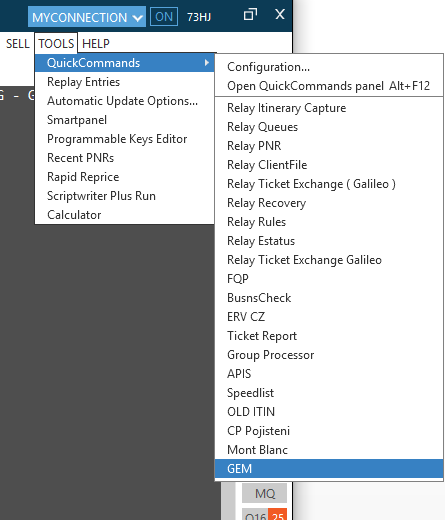This screenshot has width=445, height=520.
Task: Expand the QuickCommands submenu
Action: (125, 63)
